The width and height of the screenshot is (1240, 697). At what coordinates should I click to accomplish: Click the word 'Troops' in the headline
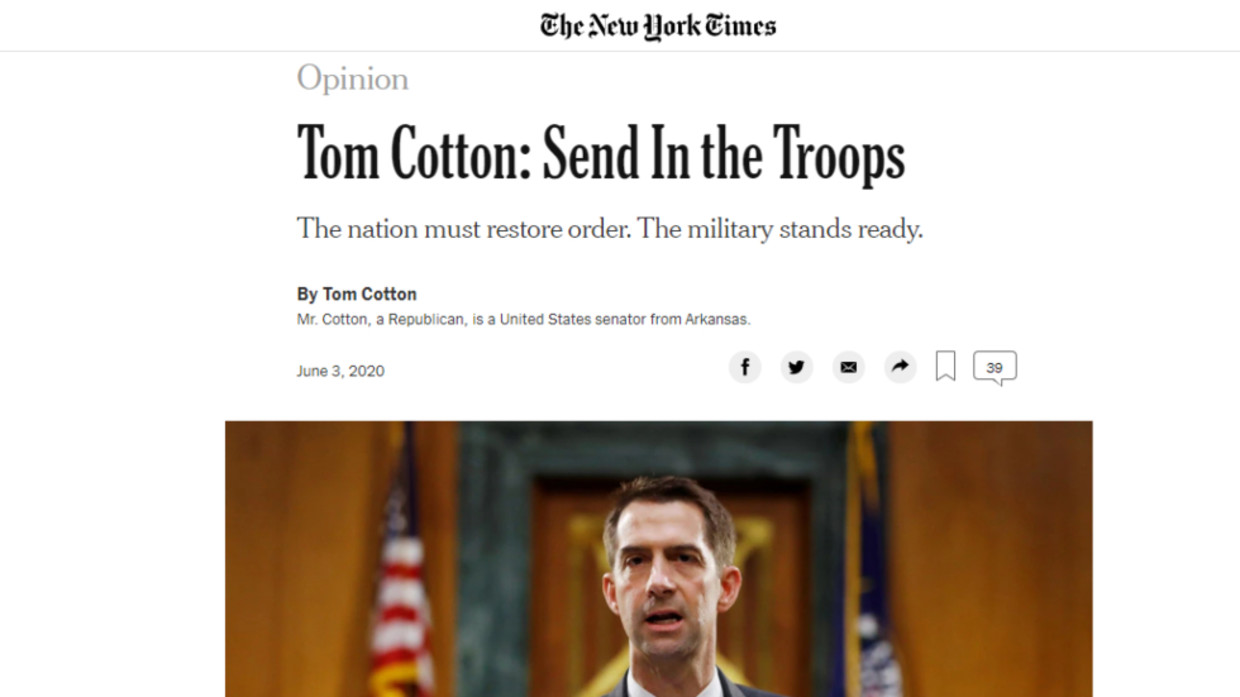click(839, 154)
